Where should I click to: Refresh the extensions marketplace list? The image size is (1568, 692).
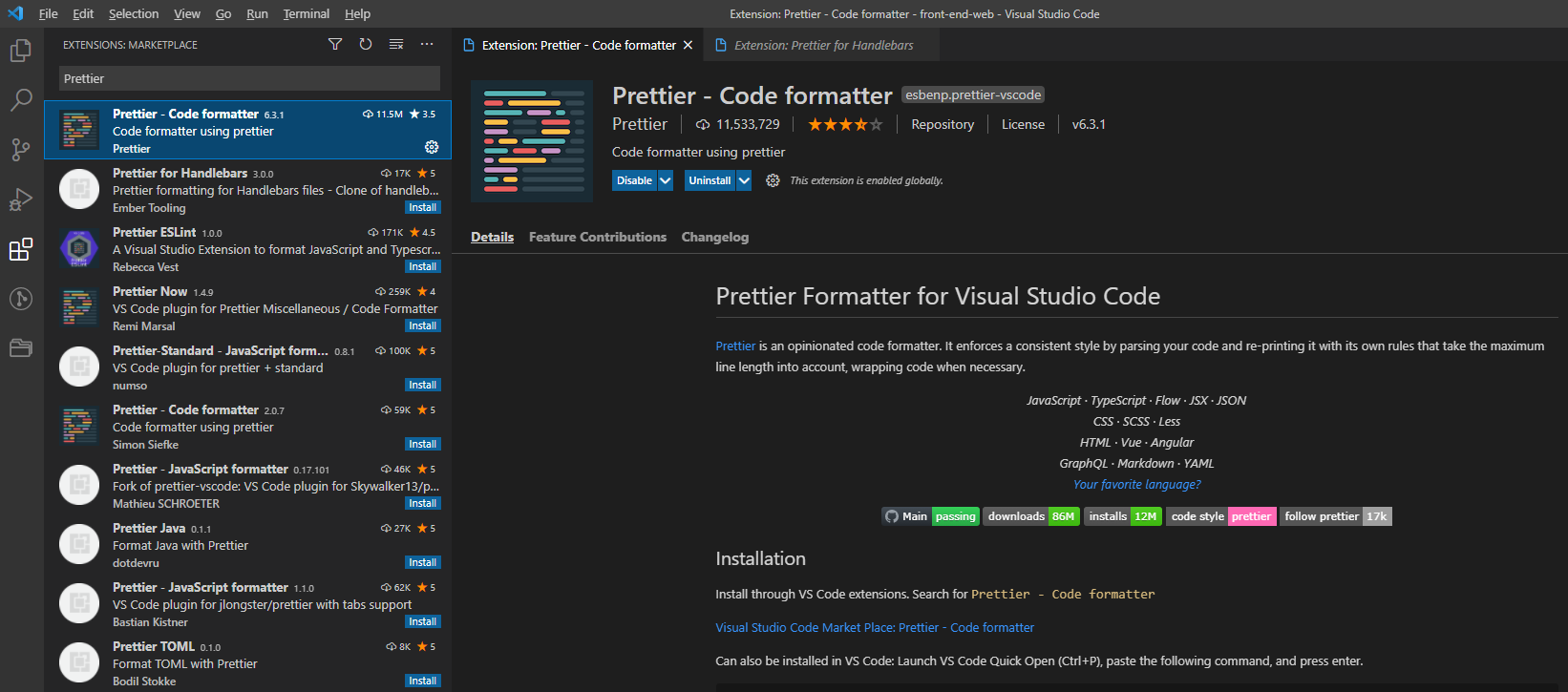tap(366, 44)
